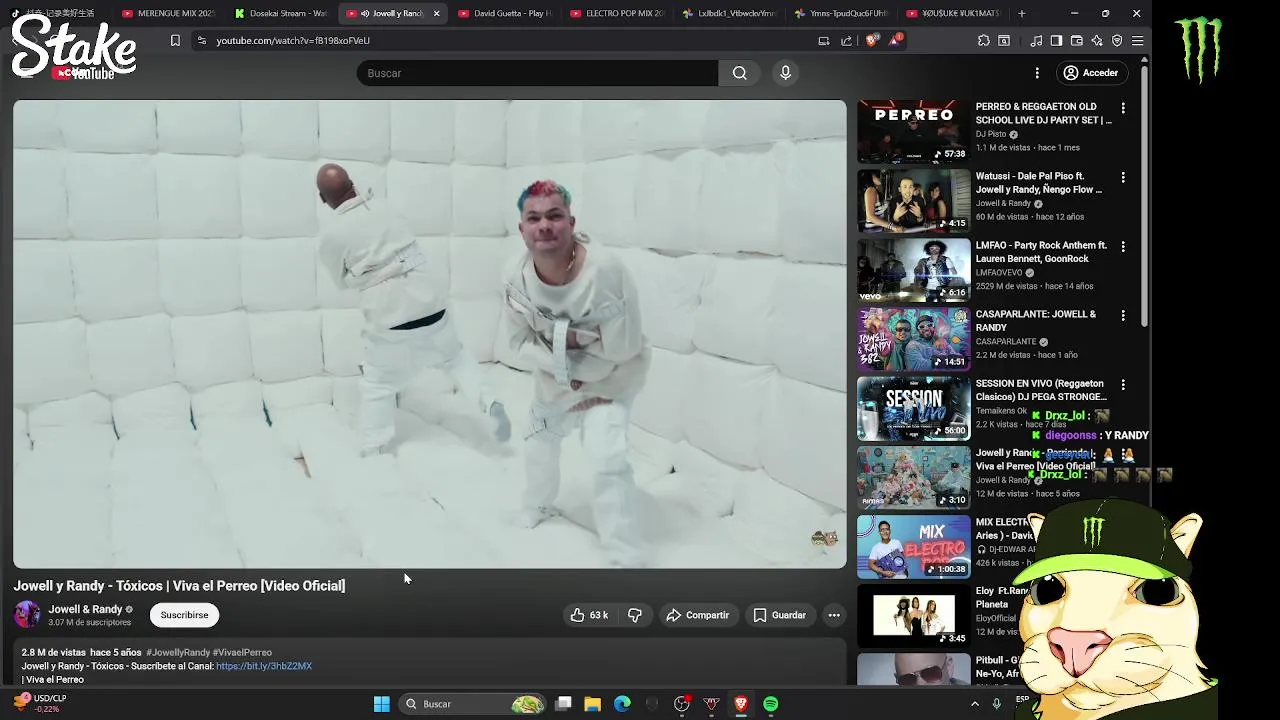Image resolution: width=1280 pixels, height=720 pixels.
Task: Open options for CASAPARLANTE video
Action: click(1123, 315)
